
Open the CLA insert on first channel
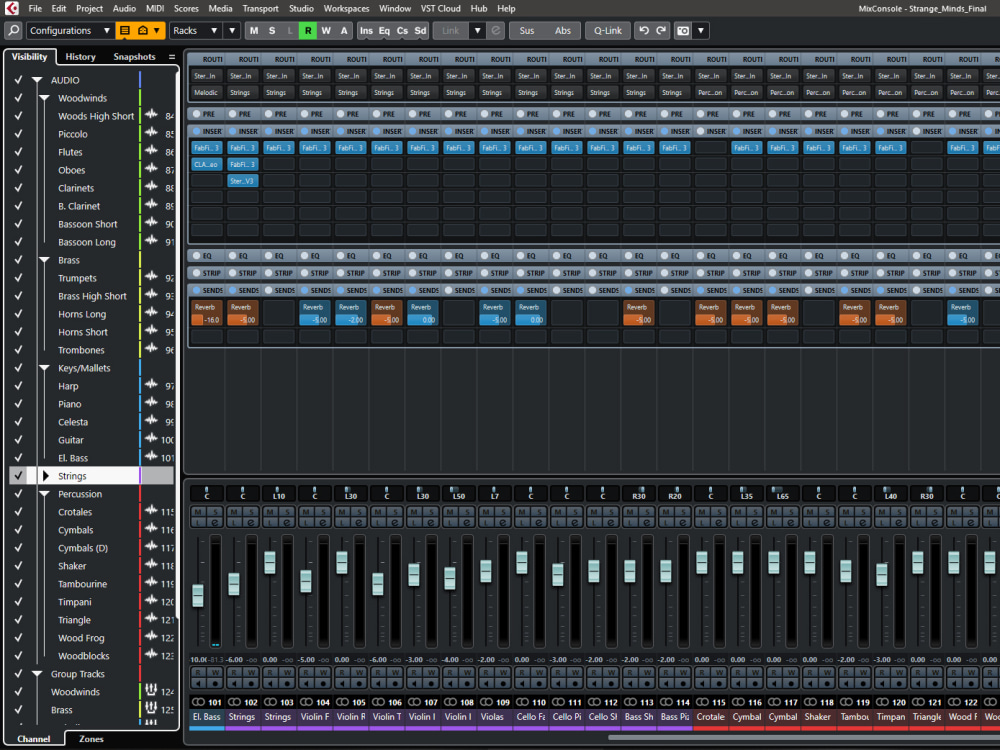(207, 164)
